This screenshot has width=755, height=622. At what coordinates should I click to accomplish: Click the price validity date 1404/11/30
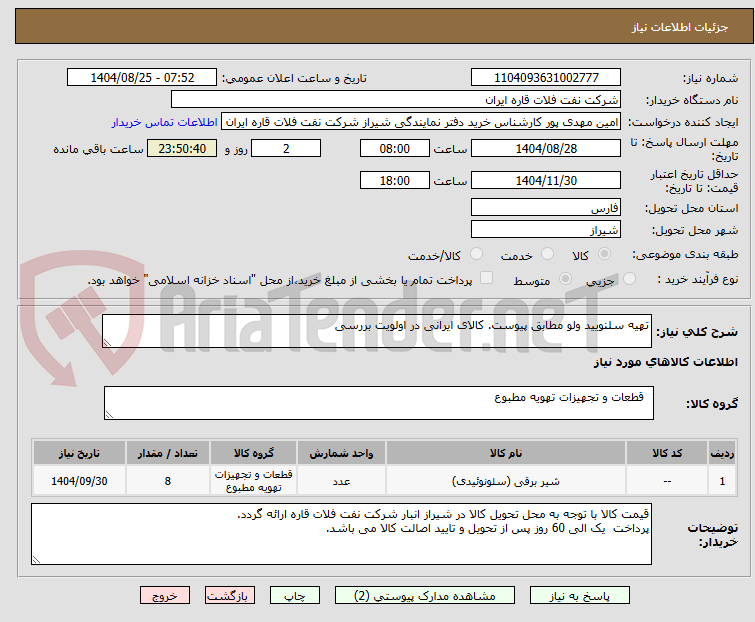[x=546, y=181]
